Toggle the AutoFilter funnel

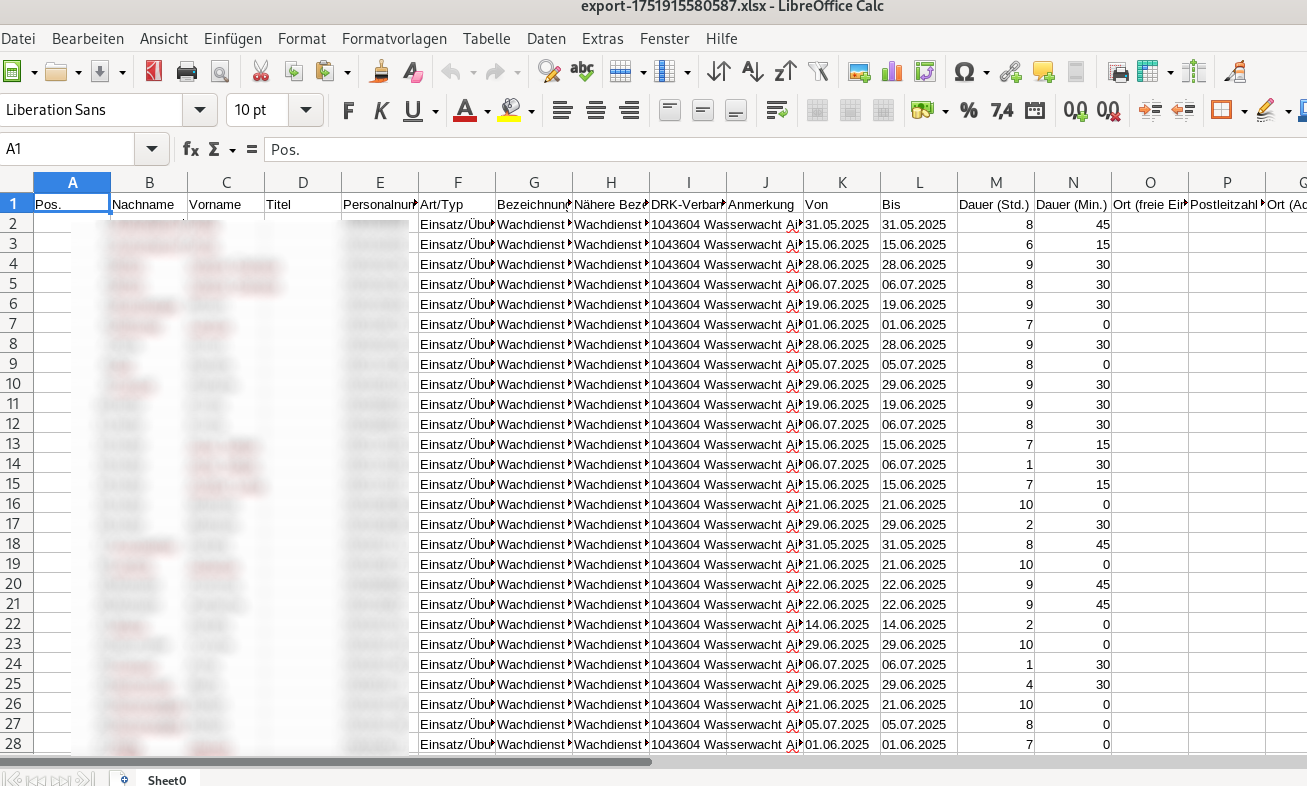tap(818, 72)
